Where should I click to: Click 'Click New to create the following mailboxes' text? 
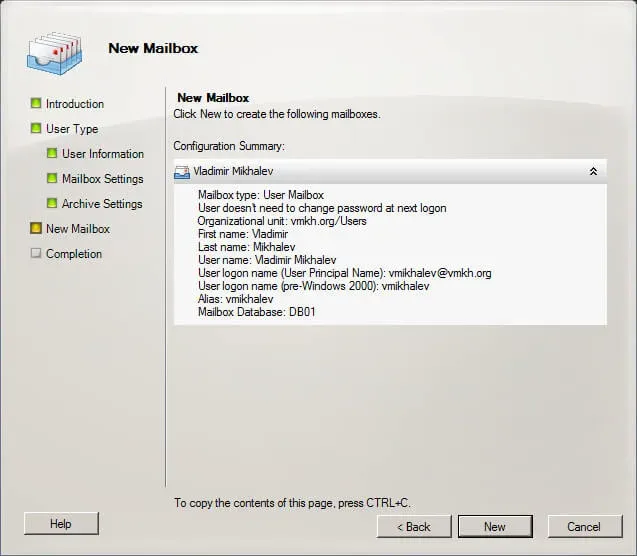tap(277, 114)
